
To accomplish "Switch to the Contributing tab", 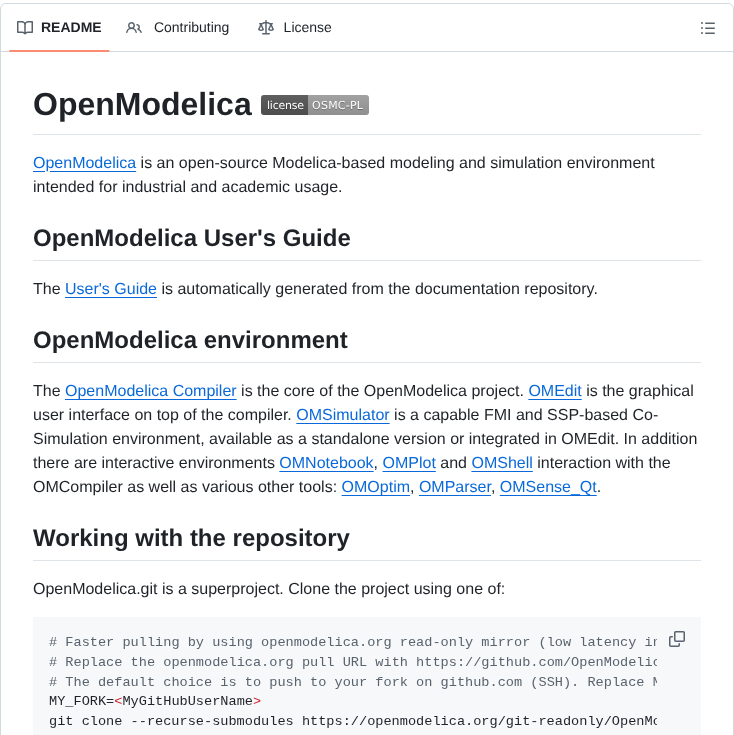I will pyautogui.click(x=178, y=28).
